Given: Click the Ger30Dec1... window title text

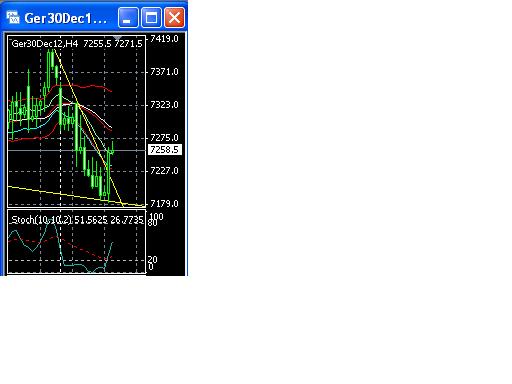Looking at the screenshot, I should 66,18.
